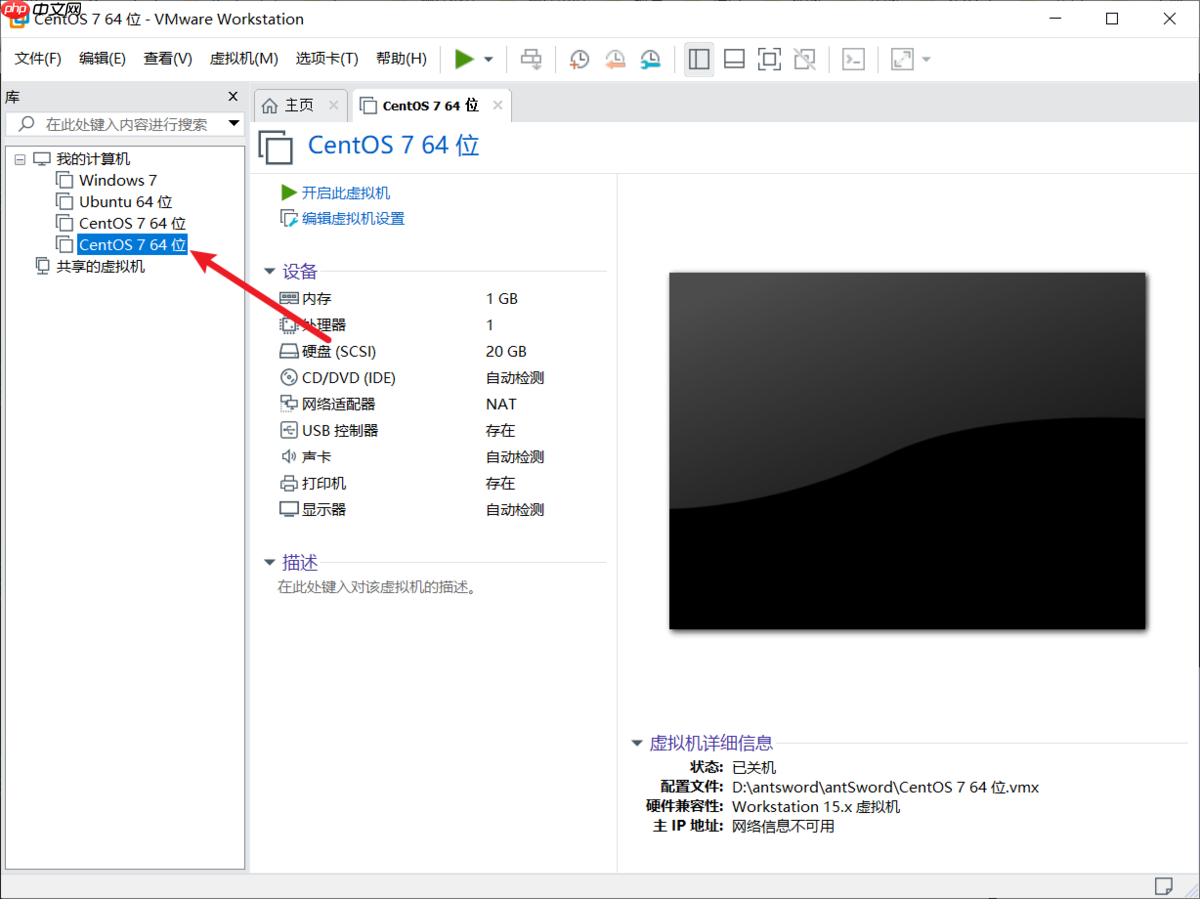Open the snapshot manager
Screen dimensions: 1200x899
(x=650, y=59)
